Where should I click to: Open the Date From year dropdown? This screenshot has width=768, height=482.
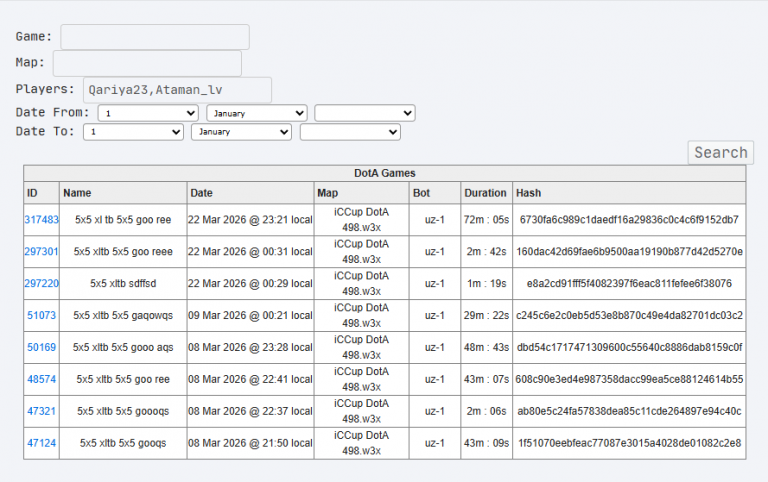[x=365, y=113]
